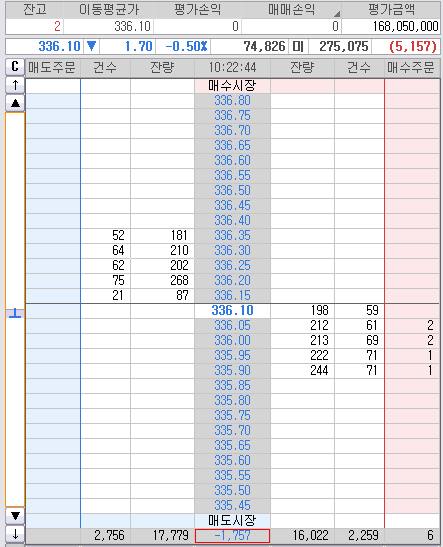Screen dimensions: 443x547
Task: Select bid price 335.95 row
Action: [x=232, y=355]
